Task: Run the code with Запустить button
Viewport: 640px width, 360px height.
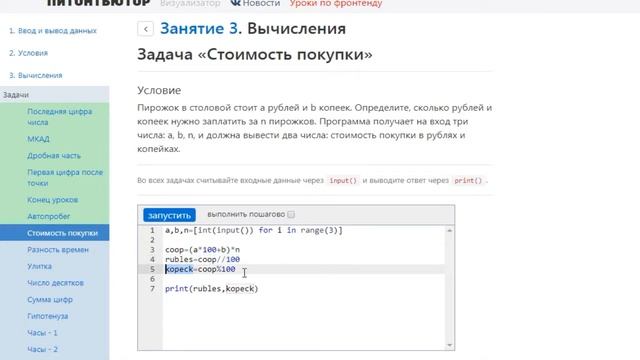Action: point(169,215)
